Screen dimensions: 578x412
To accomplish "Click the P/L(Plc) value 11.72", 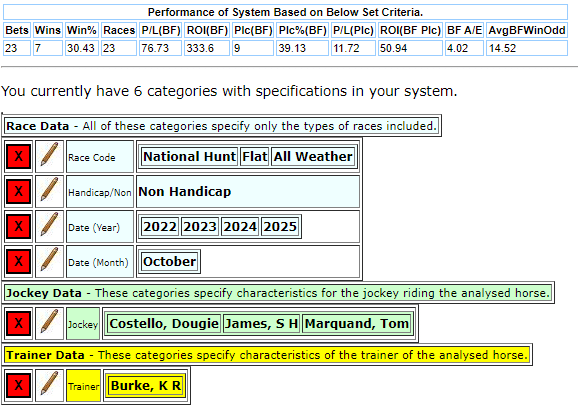I will click(354, 48).
